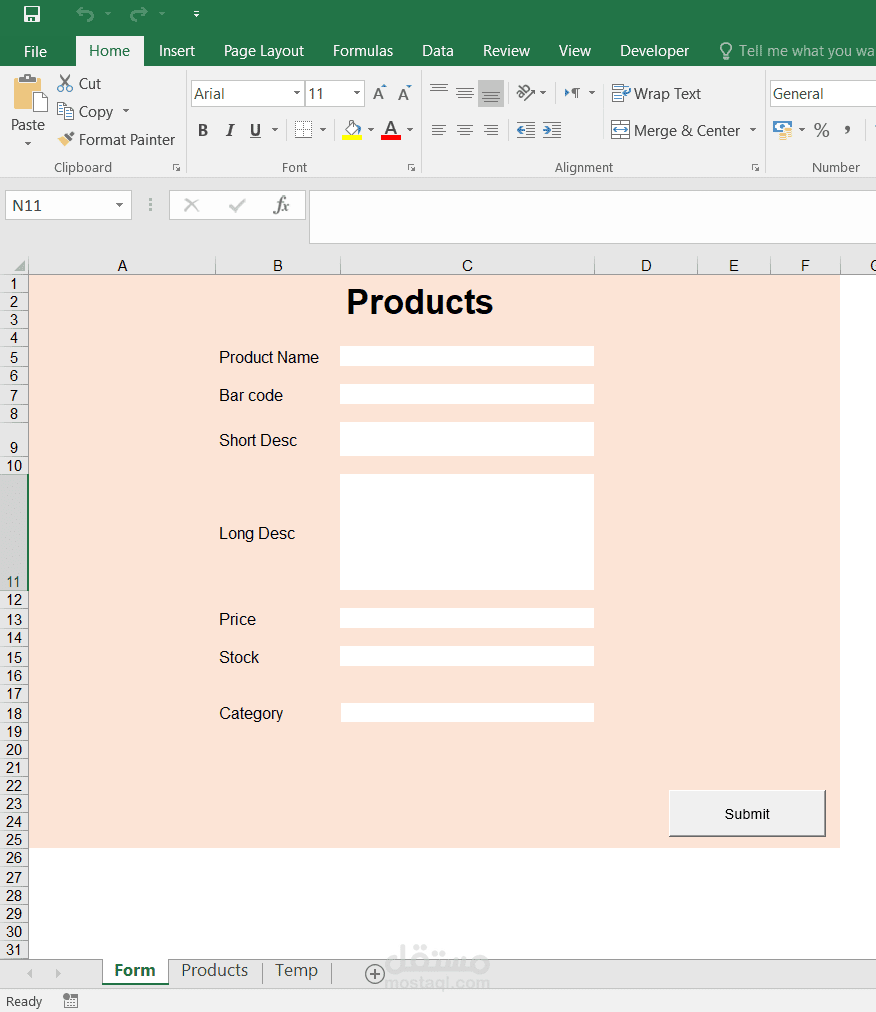This screenshot has width=876, height=1012.
Task: Click Increase Indent icon
Action: tap(552, 130)
